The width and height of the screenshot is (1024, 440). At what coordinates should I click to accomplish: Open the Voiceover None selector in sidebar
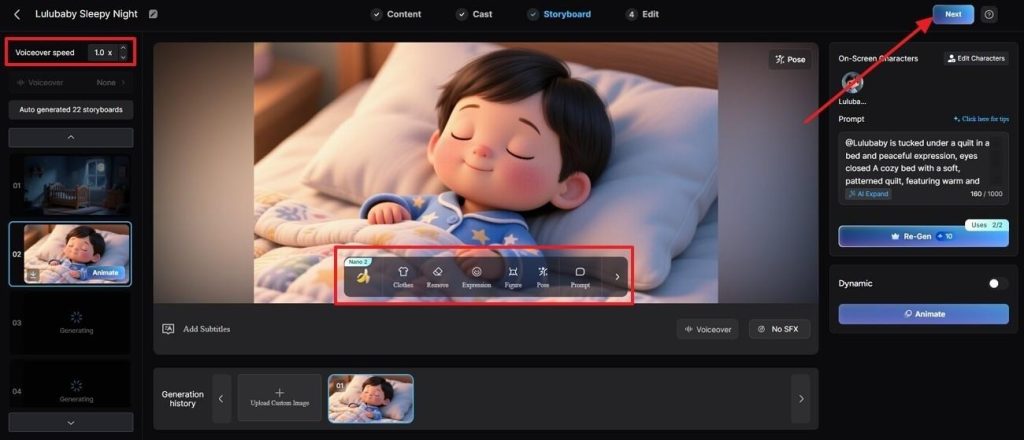pyautogui.click(x=71, y=83)
